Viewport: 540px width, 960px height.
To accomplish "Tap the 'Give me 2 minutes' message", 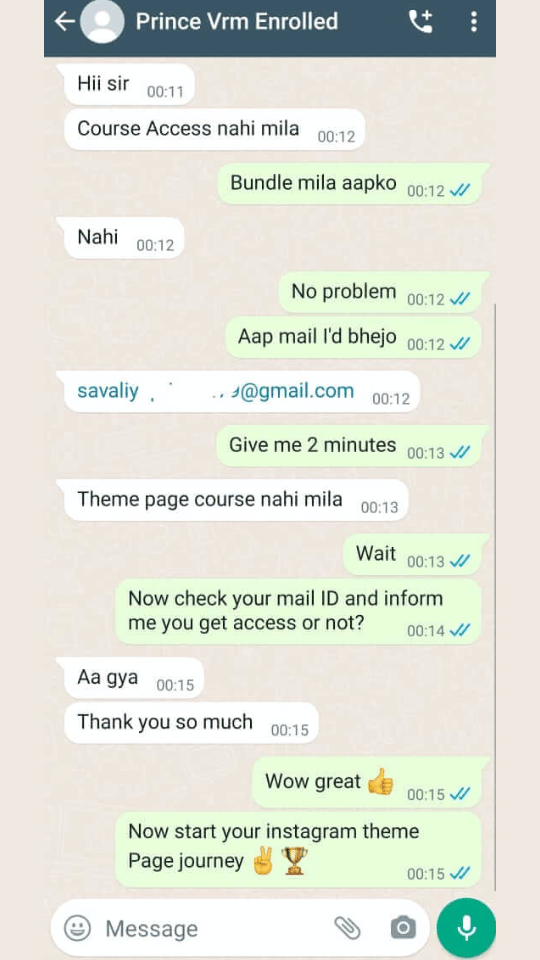I will (x=349, y=446).
